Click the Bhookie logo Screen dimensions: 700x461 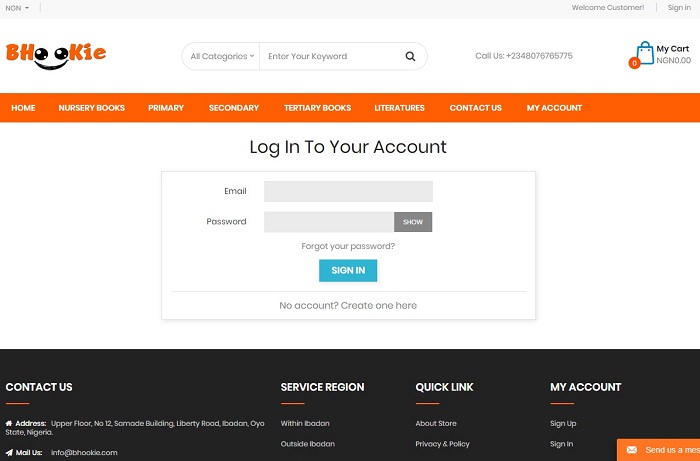(x=56, y=54)
